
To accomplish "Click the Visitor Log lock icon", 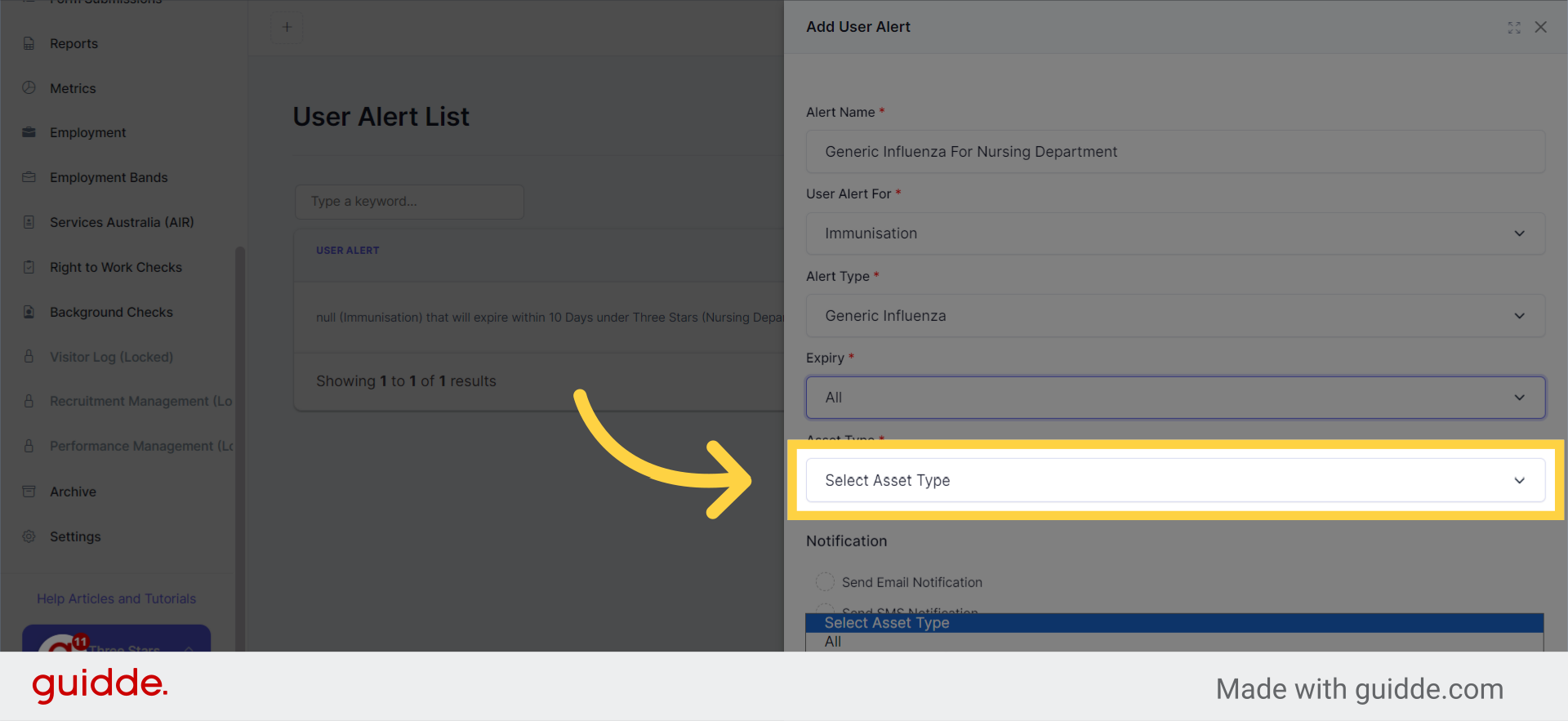I will click(29, 356).
